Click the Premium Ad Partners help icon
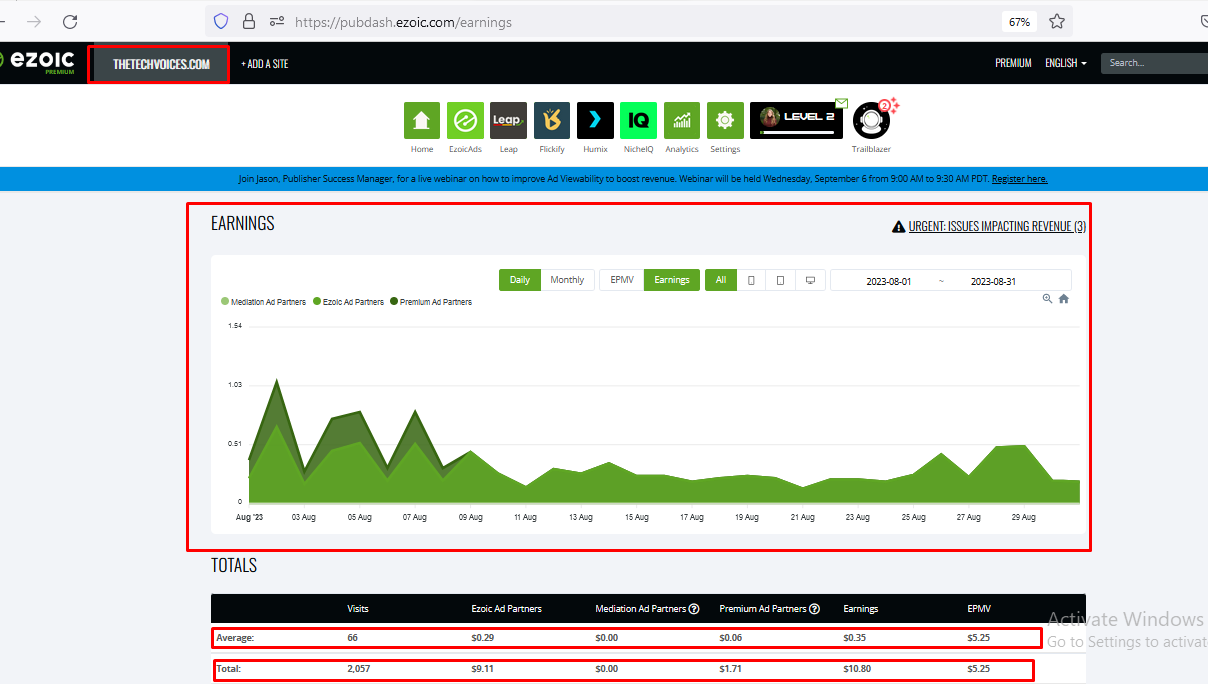Viewport: 1208px width, 684px height. tap(815, 608)
